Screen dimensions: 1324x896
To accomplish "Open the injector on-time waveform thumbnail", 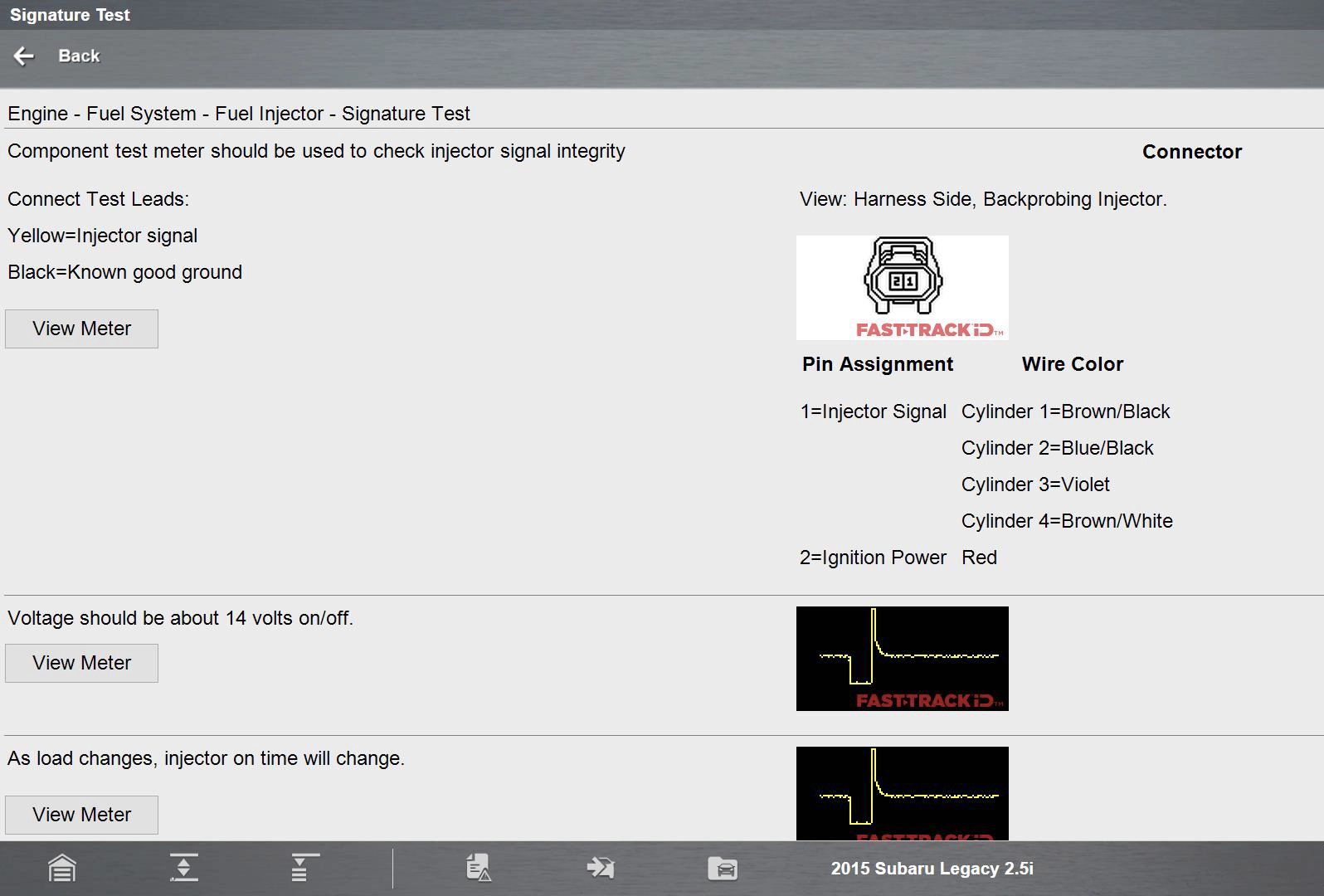I will pyautogui.click(x=902, y=793).
